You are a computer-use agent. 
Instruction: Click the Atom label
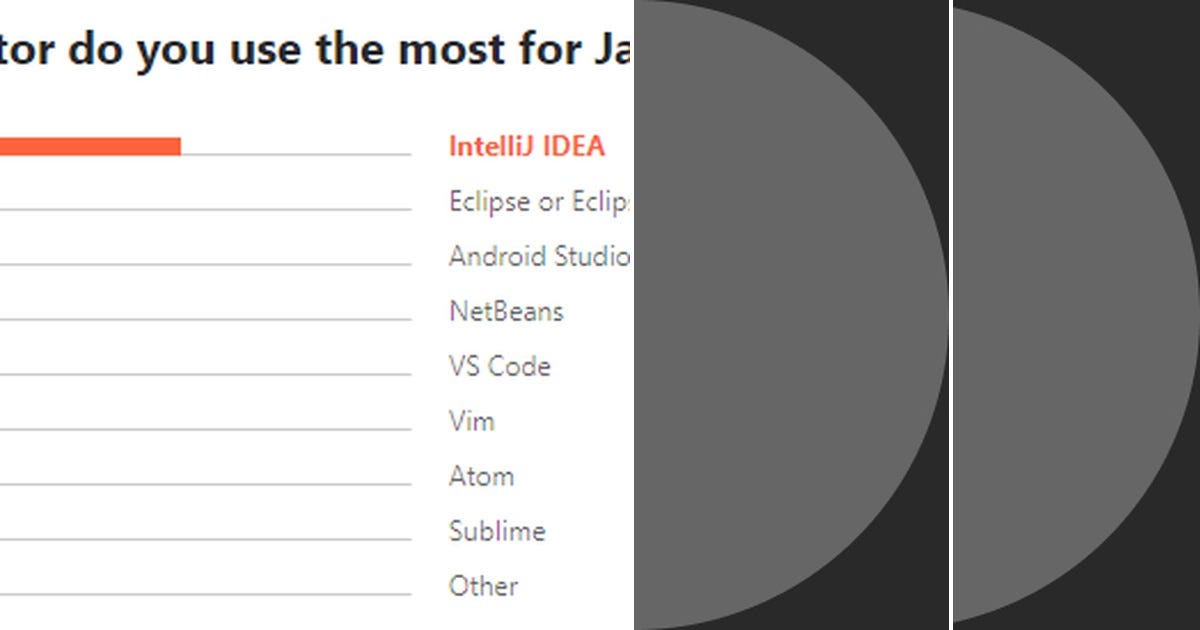click(482, 476)
